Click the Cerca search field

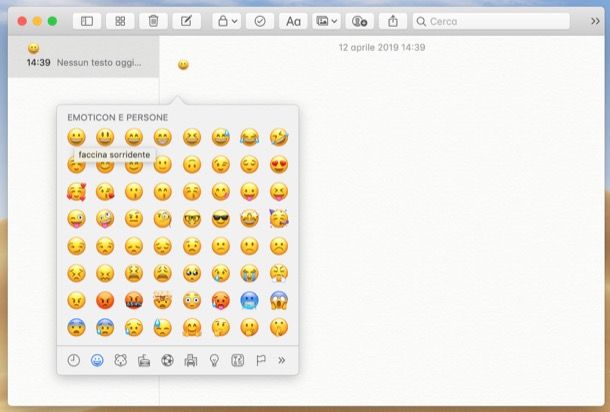491,21
